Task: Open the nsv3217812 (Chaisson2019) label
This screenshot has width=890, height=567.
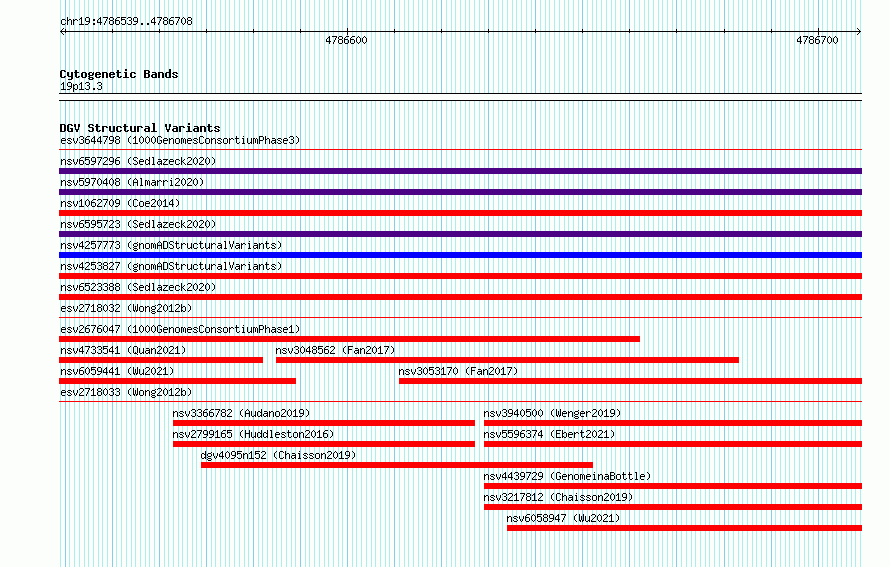Action: (559, 497)
